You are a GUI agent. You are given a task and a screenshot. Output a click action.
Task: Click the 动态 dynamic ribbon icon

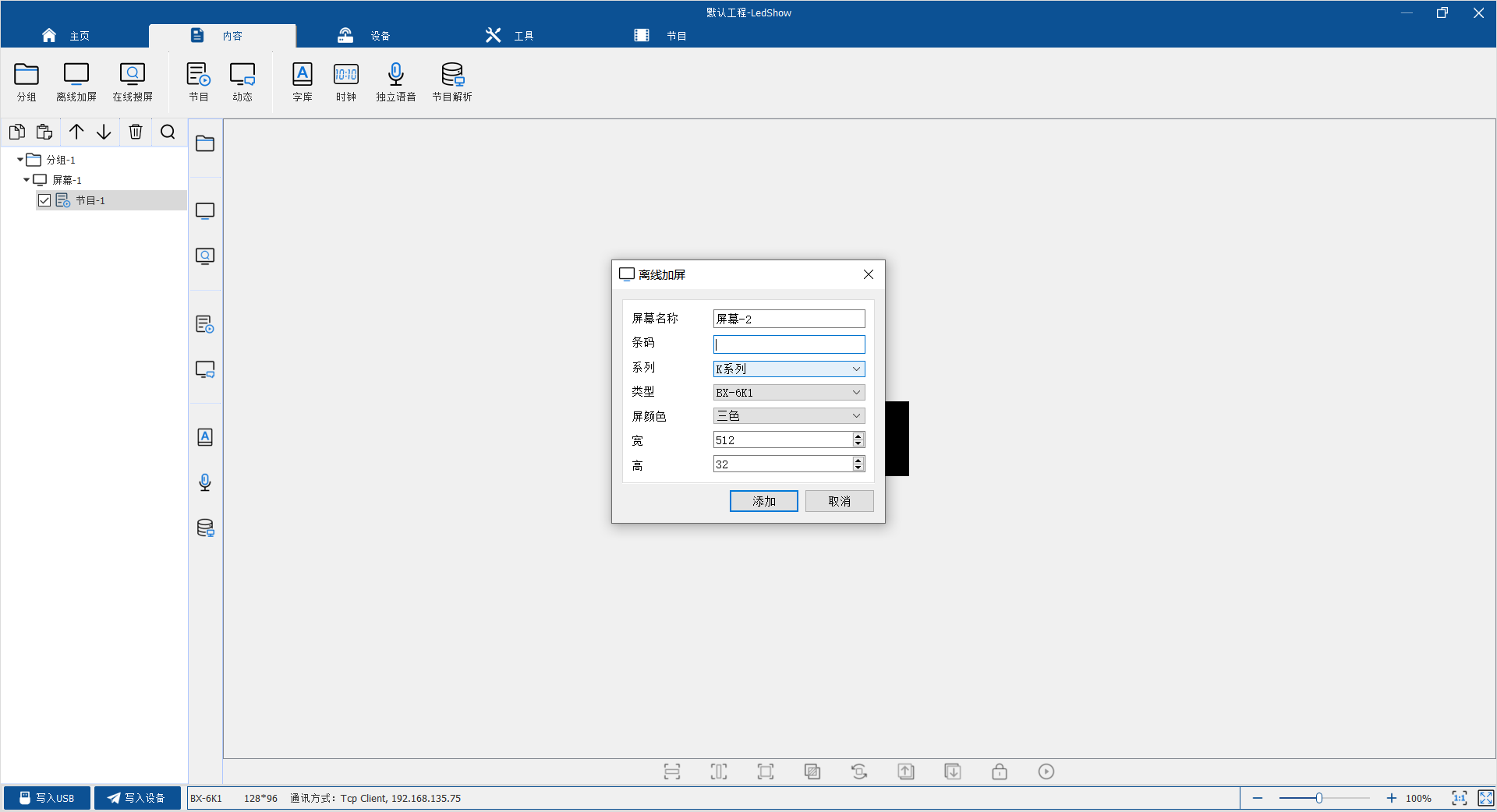[x=242, y=82]
